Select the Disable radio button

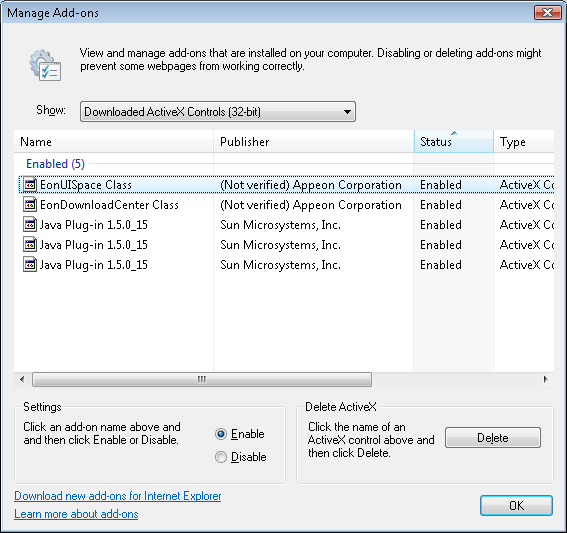[x=221, y=457]
